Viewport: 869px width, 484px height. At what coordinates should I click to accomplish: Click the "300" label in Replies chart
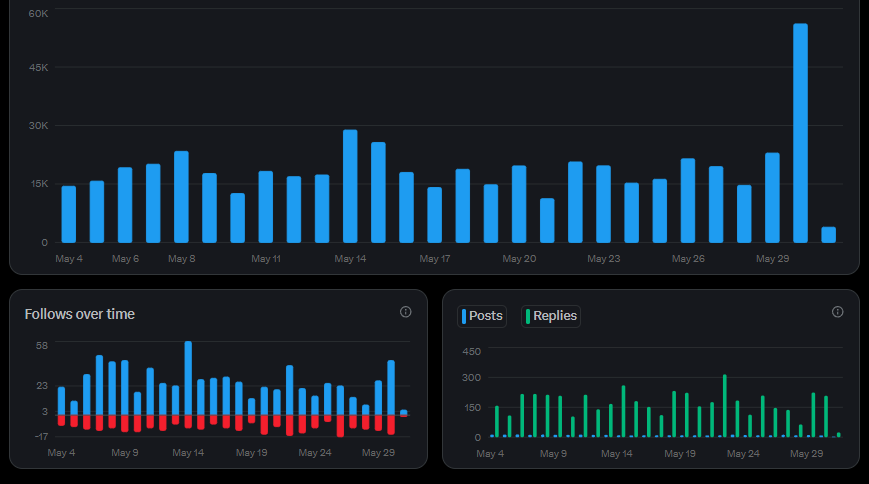472,378
